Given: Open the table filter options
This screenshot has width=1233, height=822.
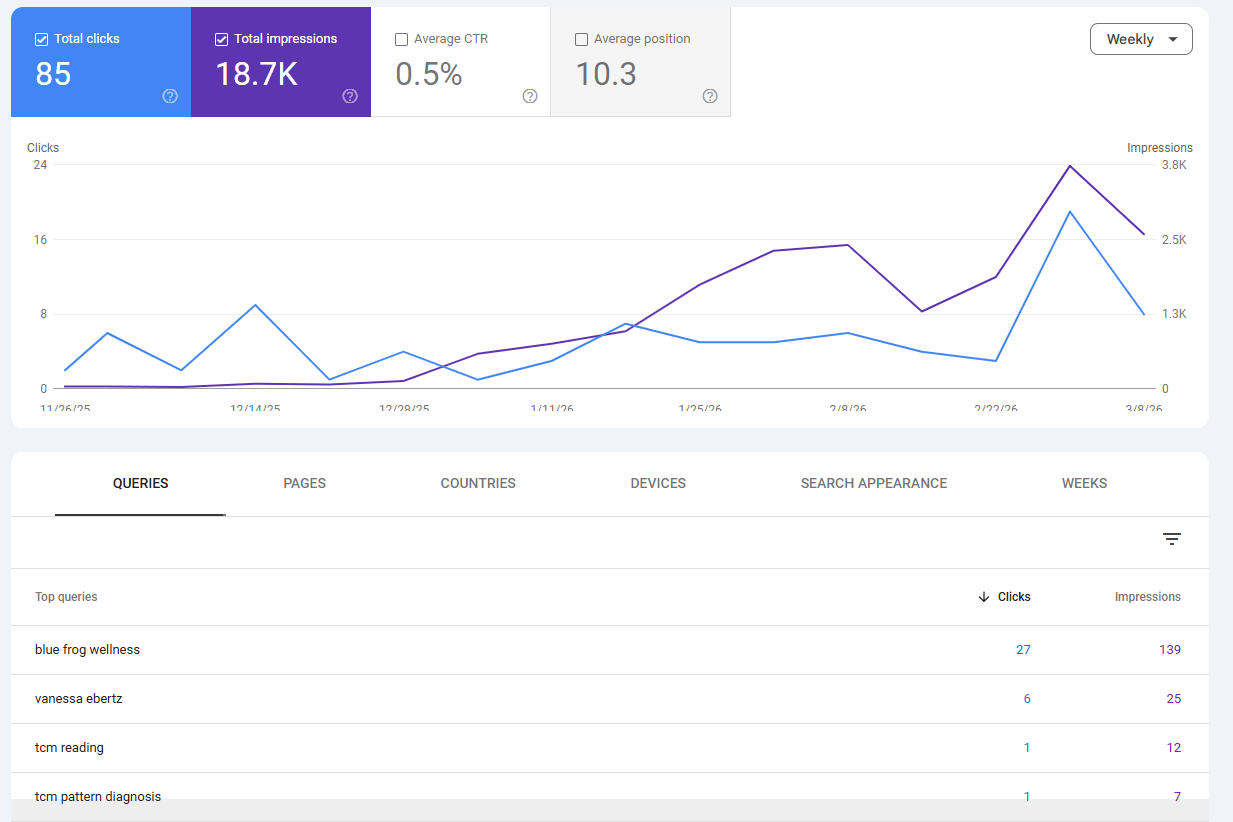Looking at the screenshot, I should click(1171, 539).
